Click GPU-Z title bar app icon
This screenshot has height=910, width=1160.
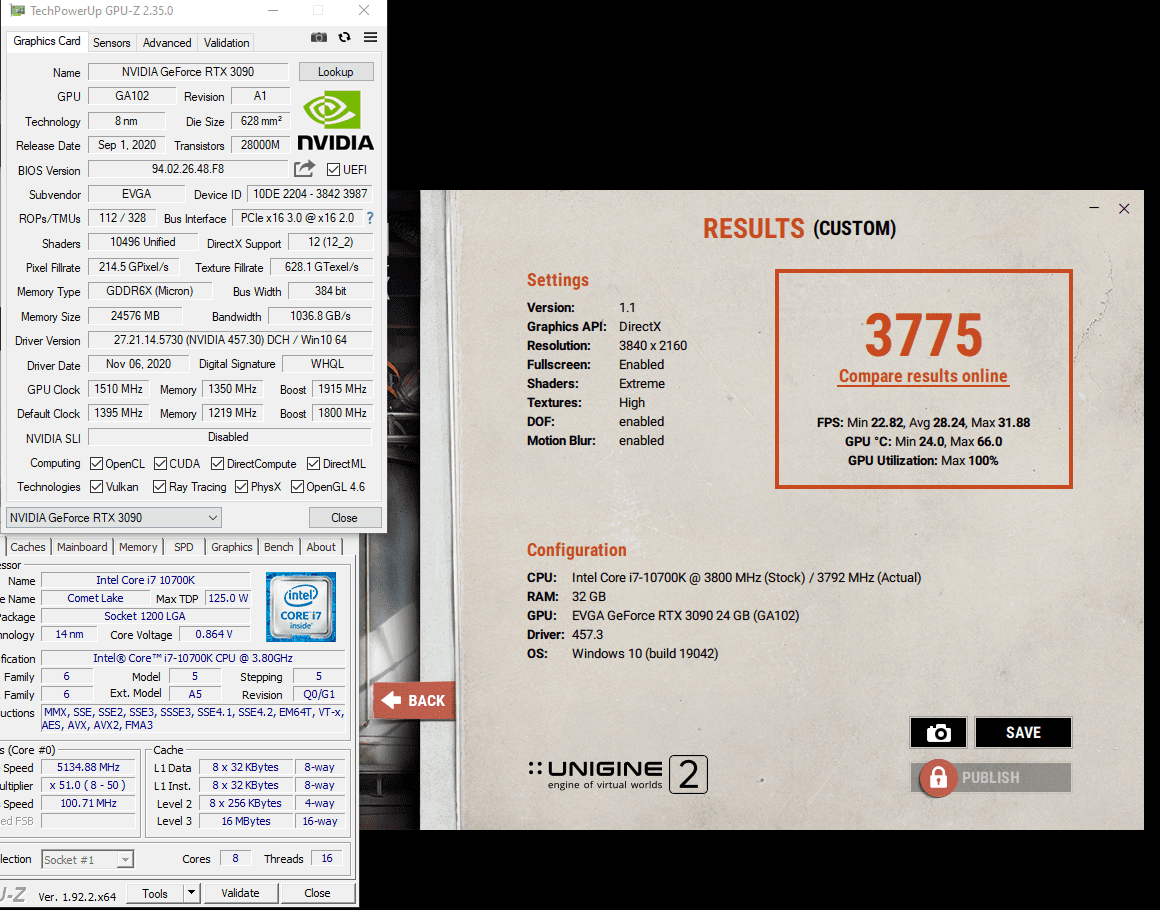point(17,10)
